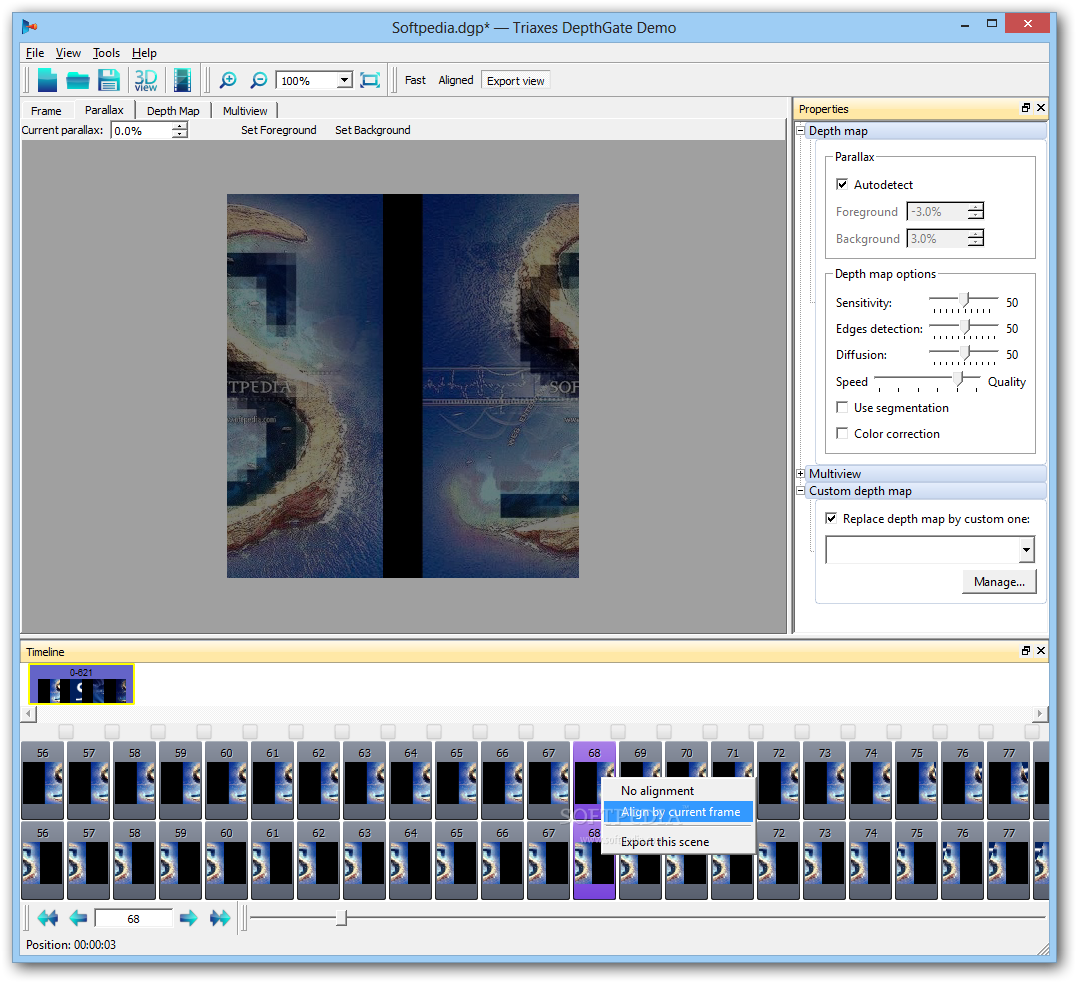The image size is (1077, 983).
Task: Uncheck Replace depth map by custom one
Action: pyautogui.click(x=831, y=519)
